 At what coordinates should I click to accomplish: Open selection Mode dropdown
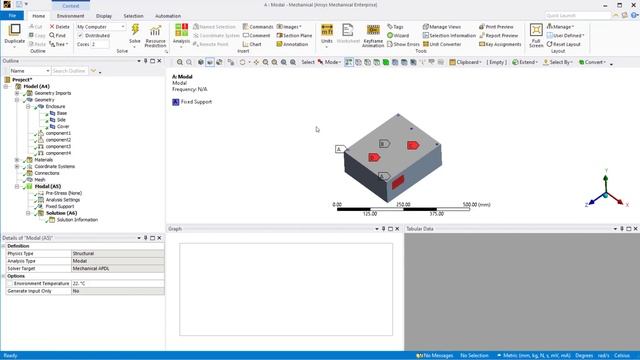pyautogui.click(x=329, y=62)
